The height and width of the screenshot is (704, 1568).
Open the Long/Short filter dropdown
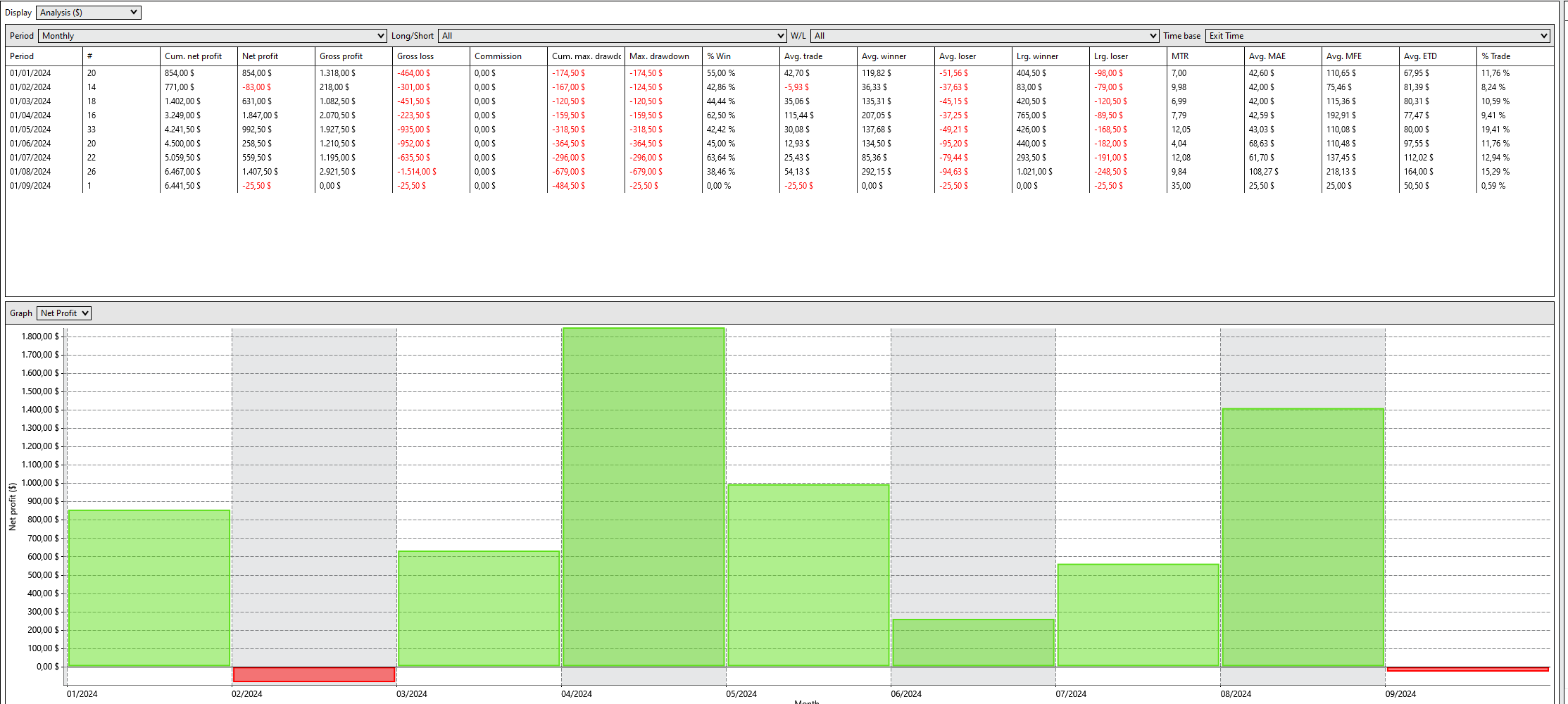pyautogui.click(x=612, y=36)
